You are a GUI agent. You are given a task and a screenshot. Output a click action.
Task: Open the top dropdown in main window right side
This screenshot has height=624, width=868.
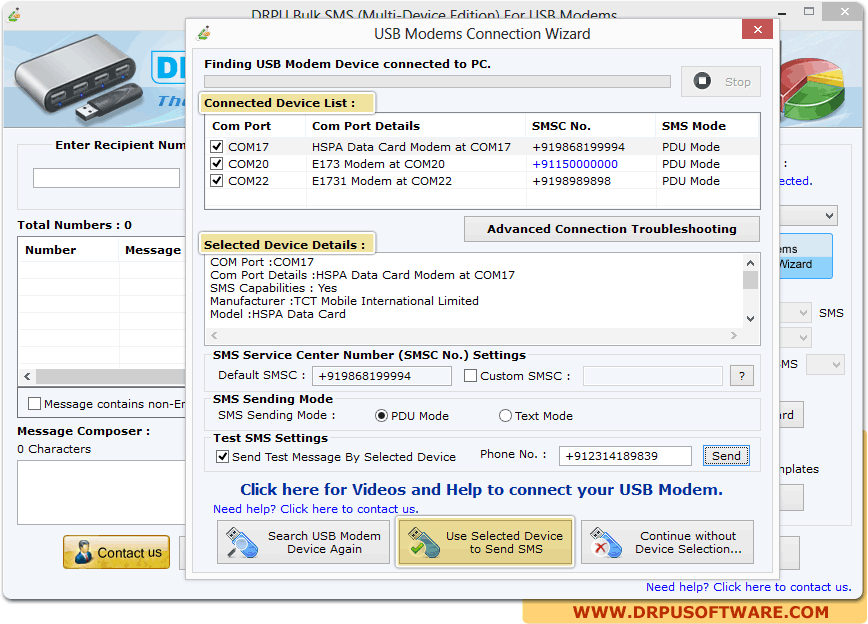(x=808, y=215)
